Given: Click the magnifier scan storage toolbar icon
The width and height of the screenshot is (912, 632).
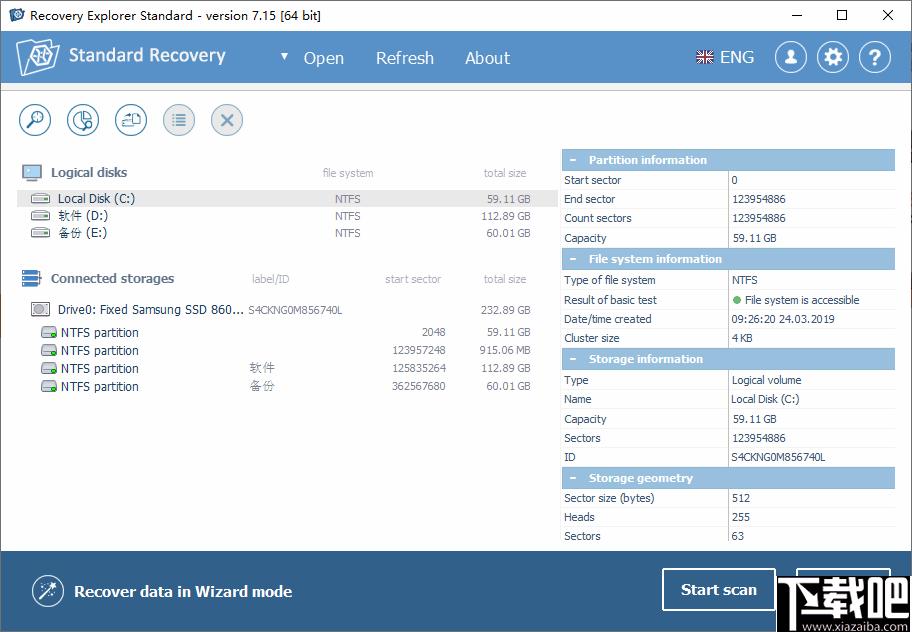Looking at the screenshot, I should [x=35, y=120].
